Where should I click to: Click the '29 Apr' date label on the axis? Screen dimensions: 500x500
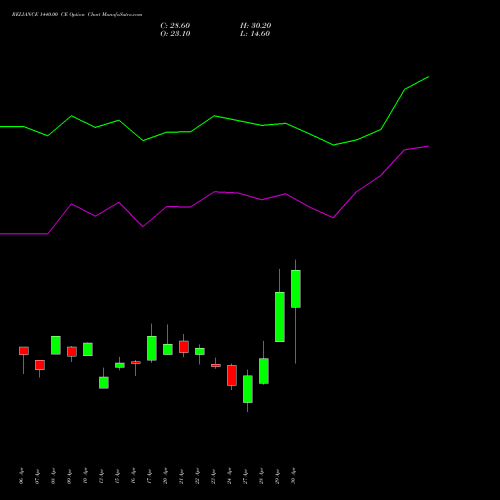[x=277, y=476]
